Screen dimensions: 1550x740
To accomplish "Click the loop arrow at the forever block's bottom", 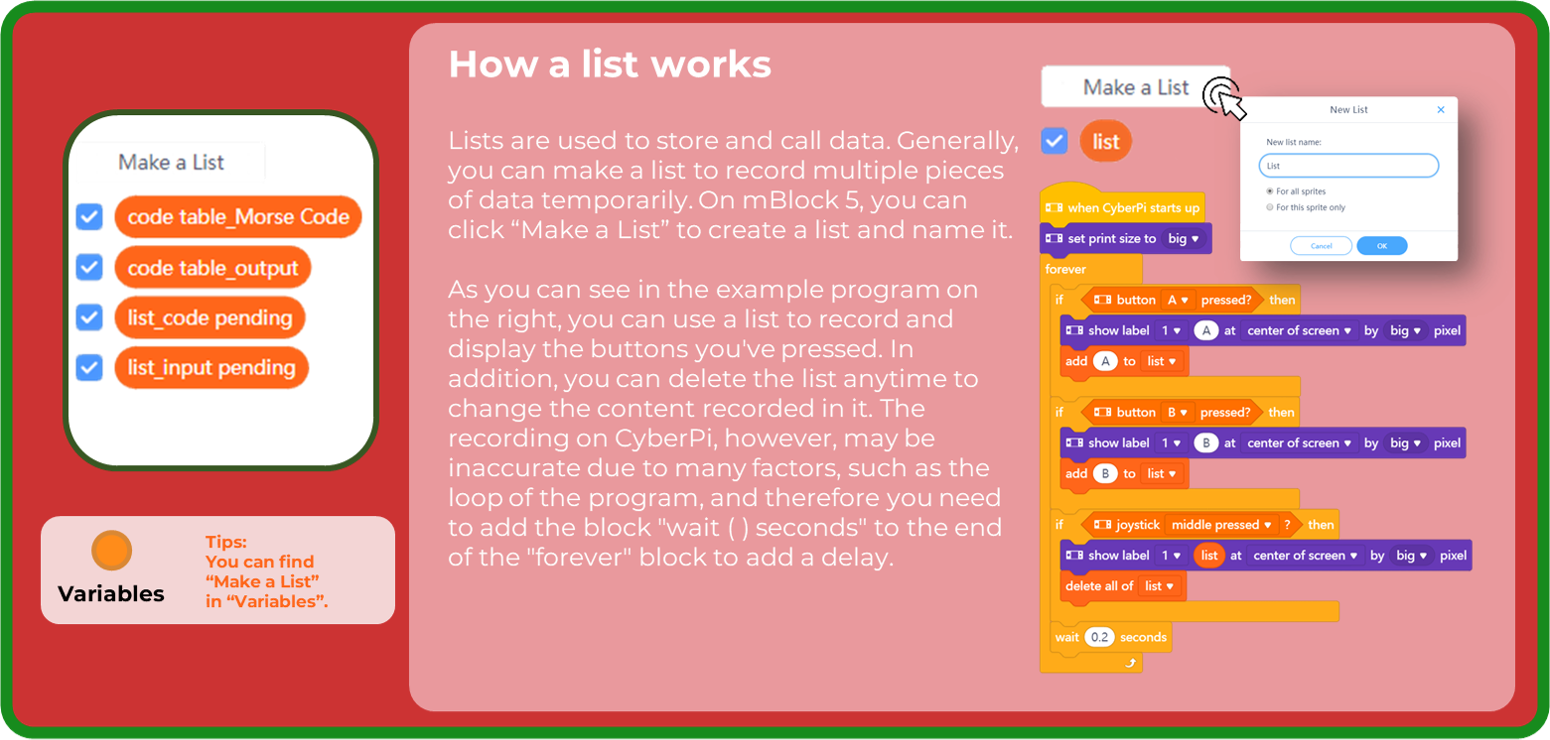I will click(1131, 662).
